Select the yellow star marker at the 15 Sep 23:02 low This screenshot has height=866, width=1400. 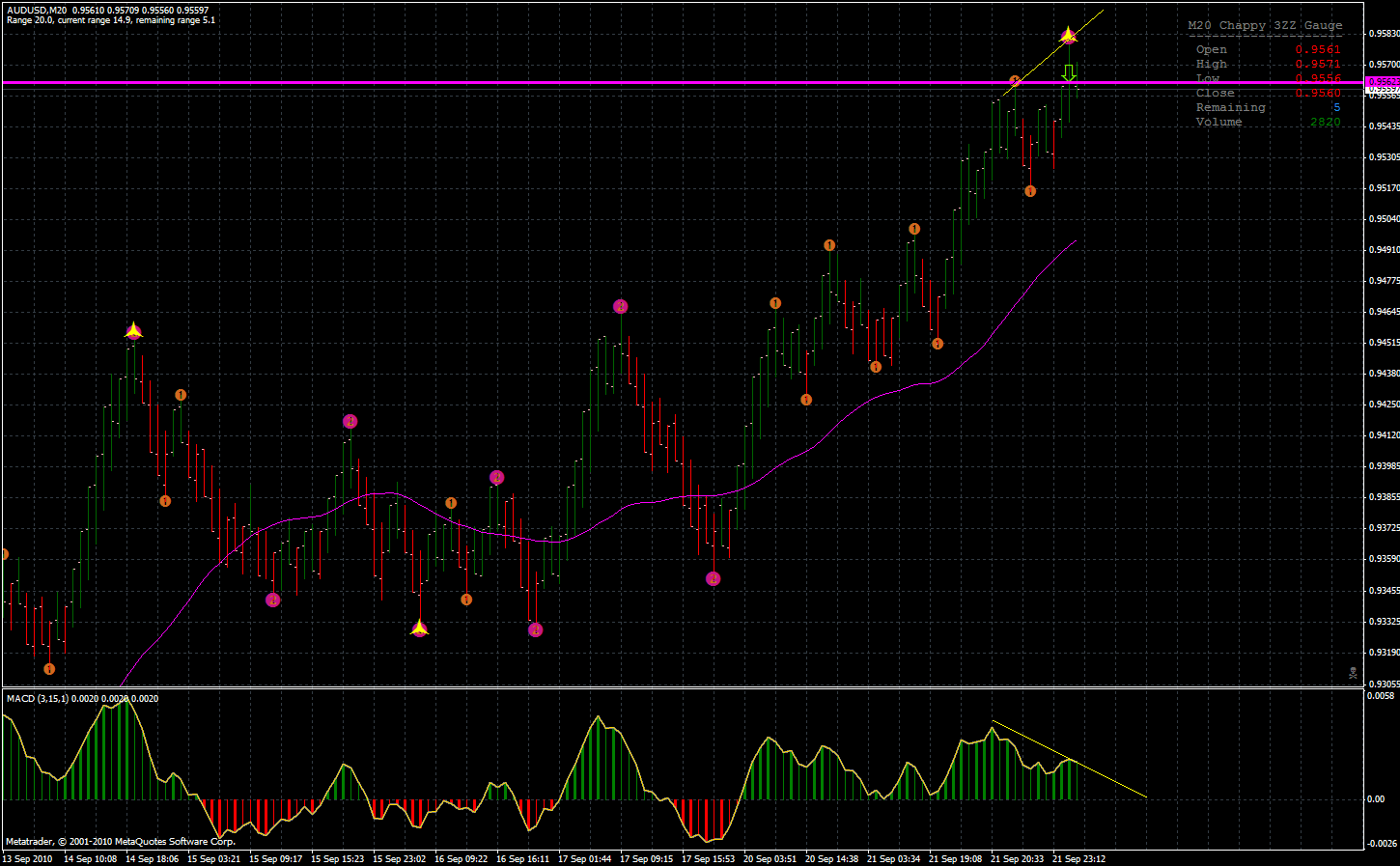tap(419, 629)
